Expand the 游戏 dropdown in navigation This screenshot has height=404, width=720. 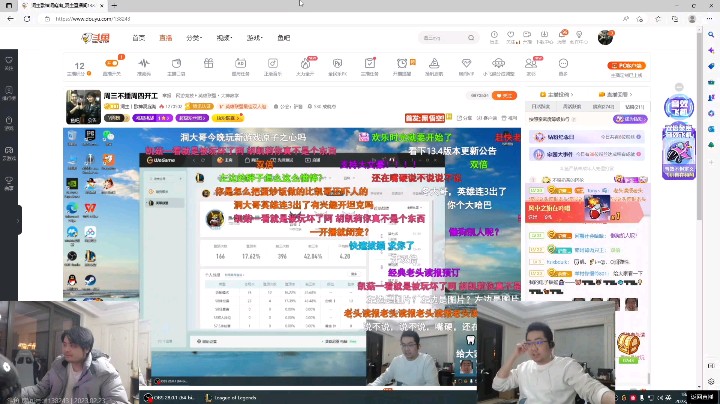tap(255, 38)
